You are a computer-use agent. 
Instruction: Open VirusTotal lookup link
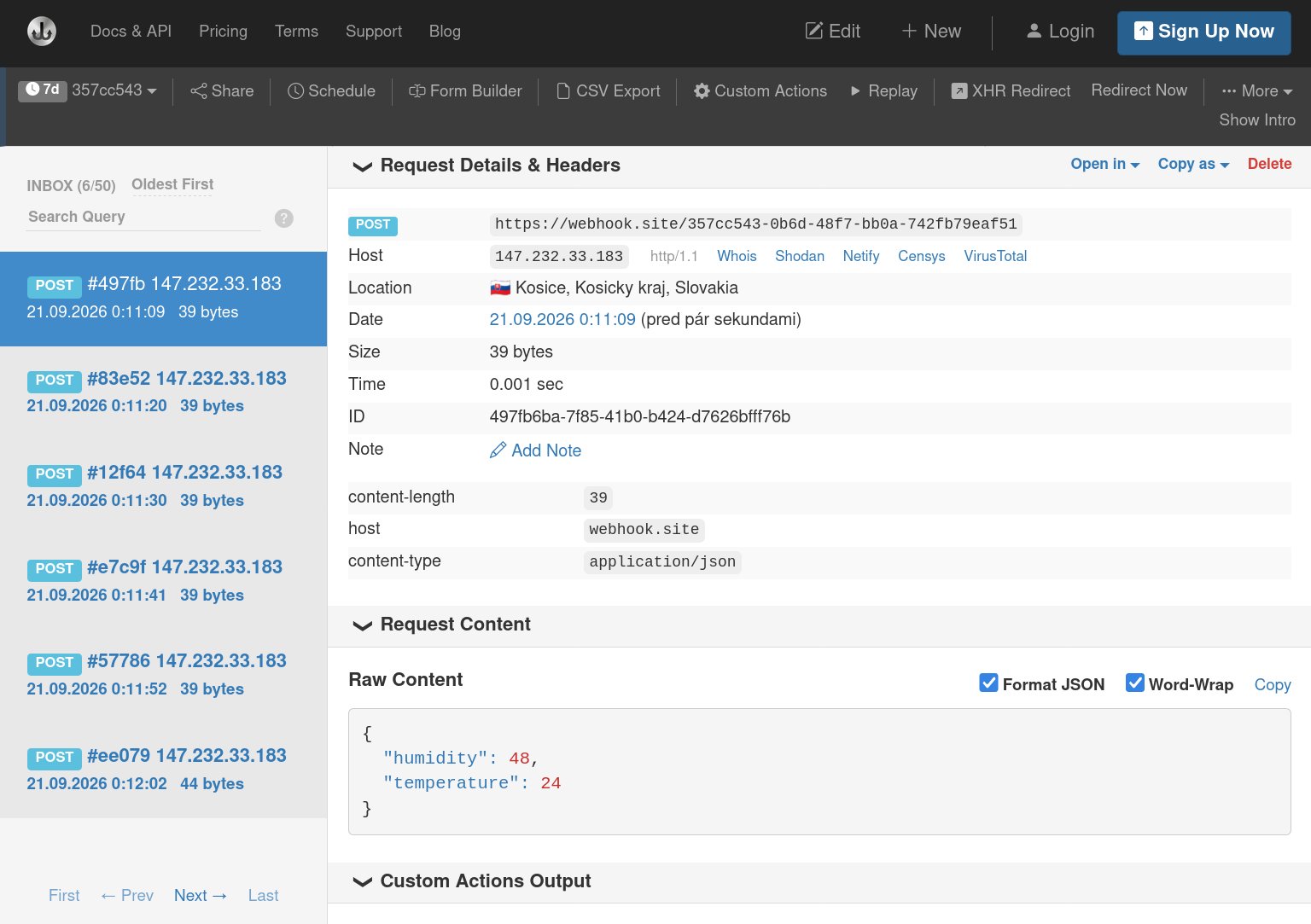point(995,256)
